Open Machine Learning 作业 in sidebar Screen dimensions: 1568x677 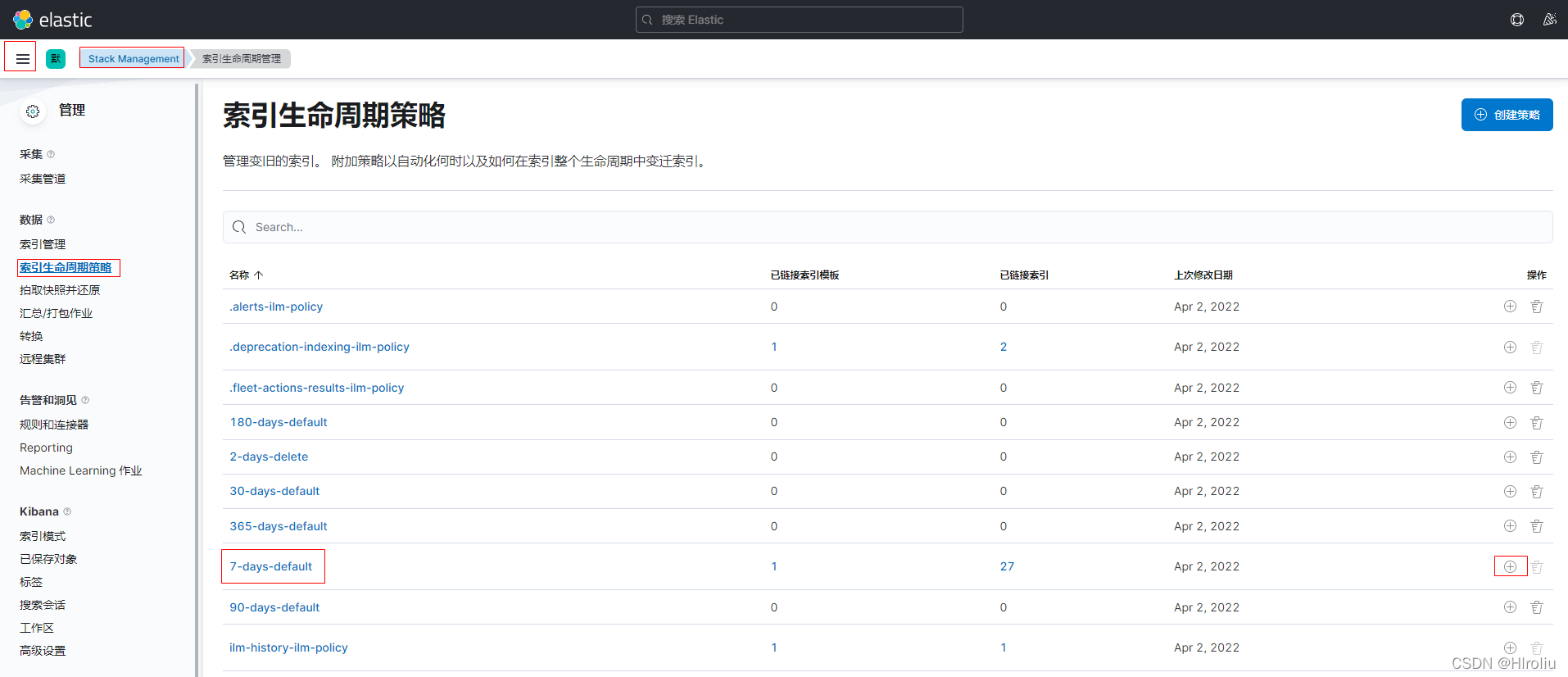pos(81,470)
